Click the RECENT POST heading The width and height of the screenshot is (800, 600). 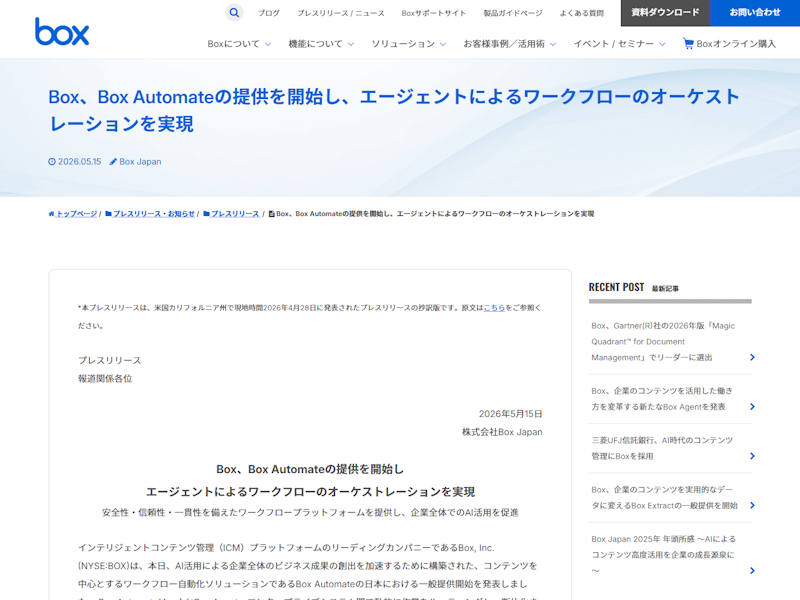pos(616,287)
